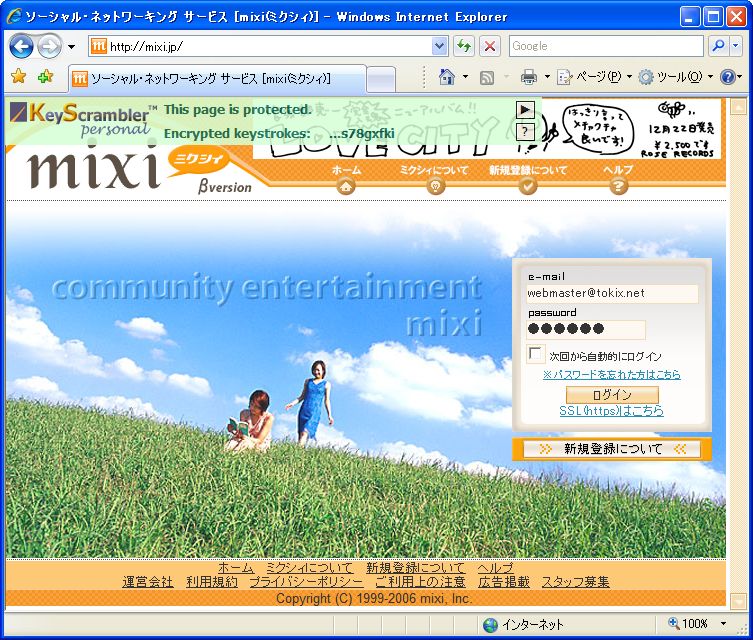Expand the zoom level dropdown arrow
Screen dimensions: 753x640
[x=724, y=624]
